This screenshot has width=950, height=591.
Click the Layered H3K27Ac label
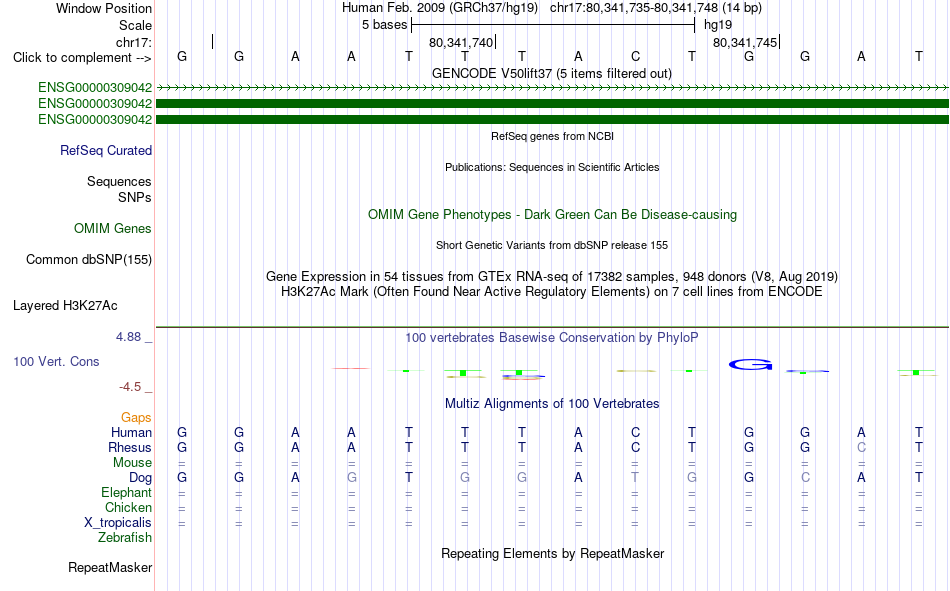click(65, 306)
